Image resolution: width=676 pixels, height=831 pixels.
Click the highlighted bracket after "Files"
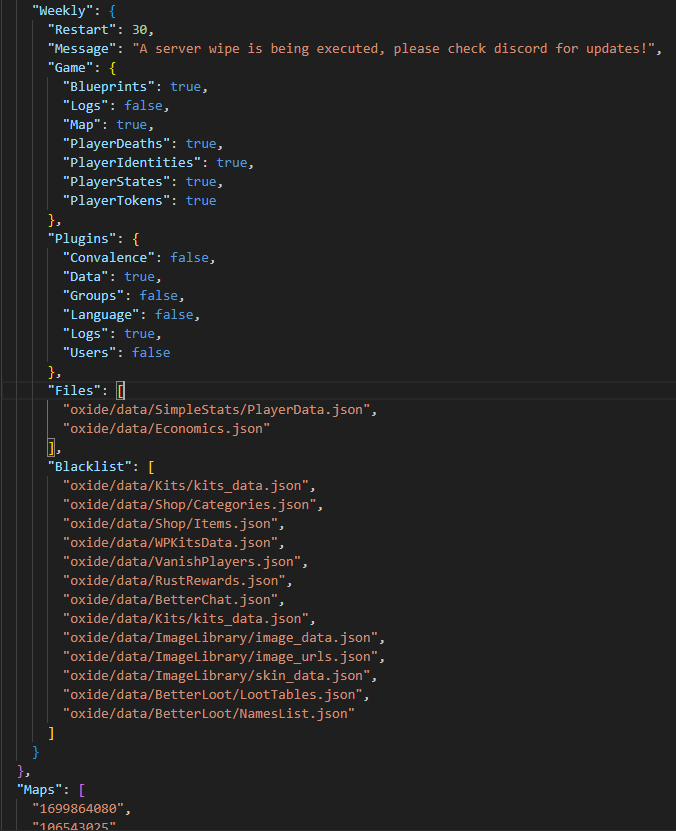[x=121, y=391]
